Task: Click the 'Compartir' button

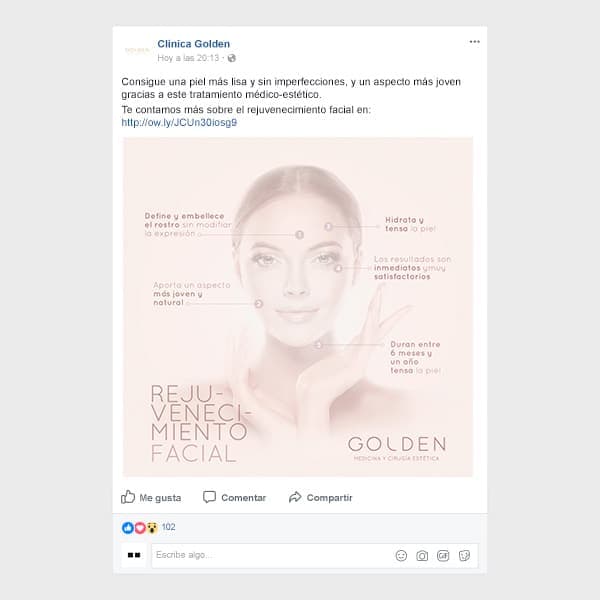Action: pos(320,497)
